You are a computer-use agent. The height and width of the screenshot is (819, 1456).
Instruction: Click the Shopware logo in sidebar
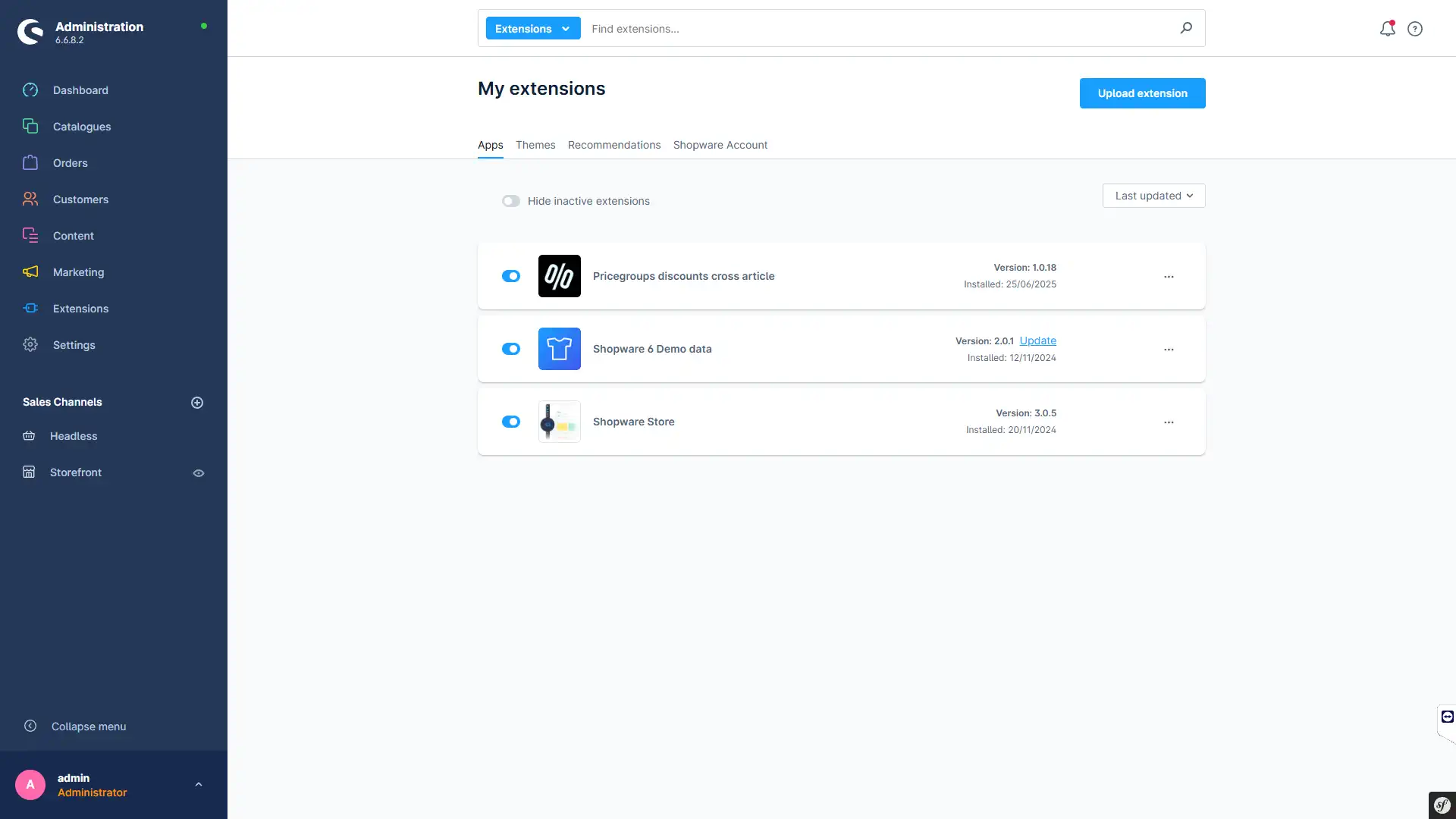click(x=30, y=32)
